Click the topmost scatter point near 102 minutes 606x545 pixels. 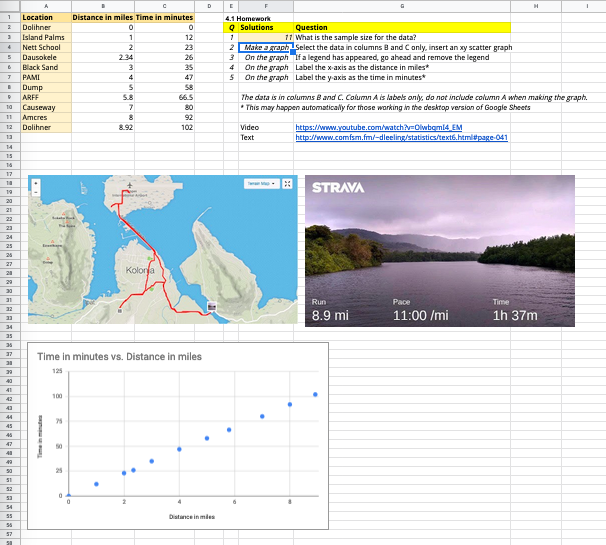315,395
